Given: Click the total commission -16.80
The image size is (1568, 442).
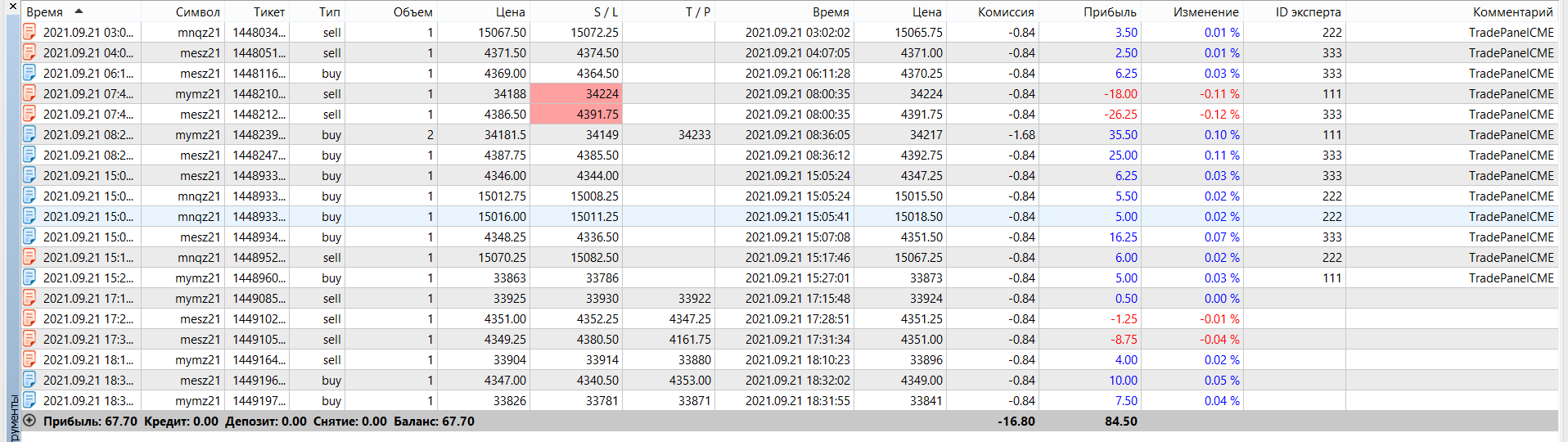Looking at the screenshot, I should pyautogui.click(x=1016, y=422).
